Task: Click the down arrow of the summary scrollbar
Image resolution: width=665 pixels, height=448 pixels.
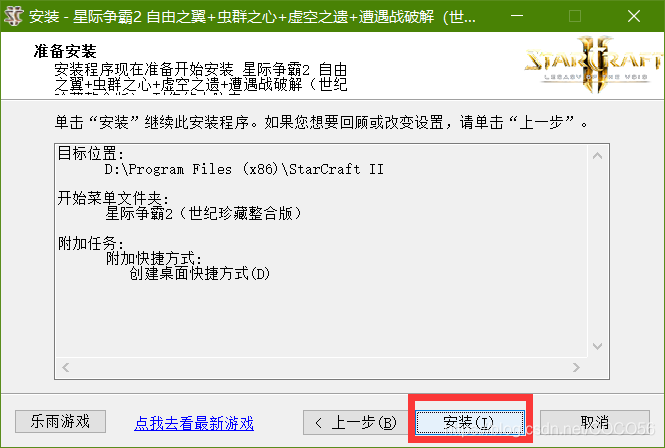Action: [598, 346]
